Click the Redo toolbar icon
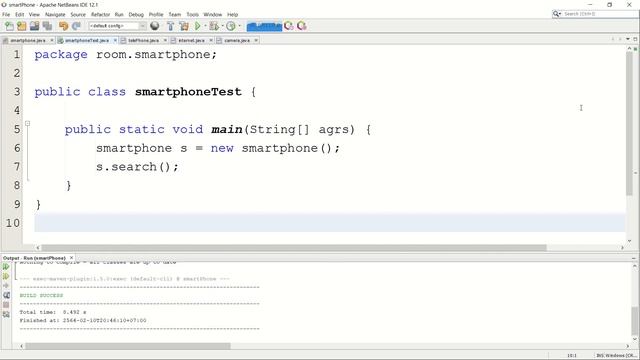 pos(76,26)
